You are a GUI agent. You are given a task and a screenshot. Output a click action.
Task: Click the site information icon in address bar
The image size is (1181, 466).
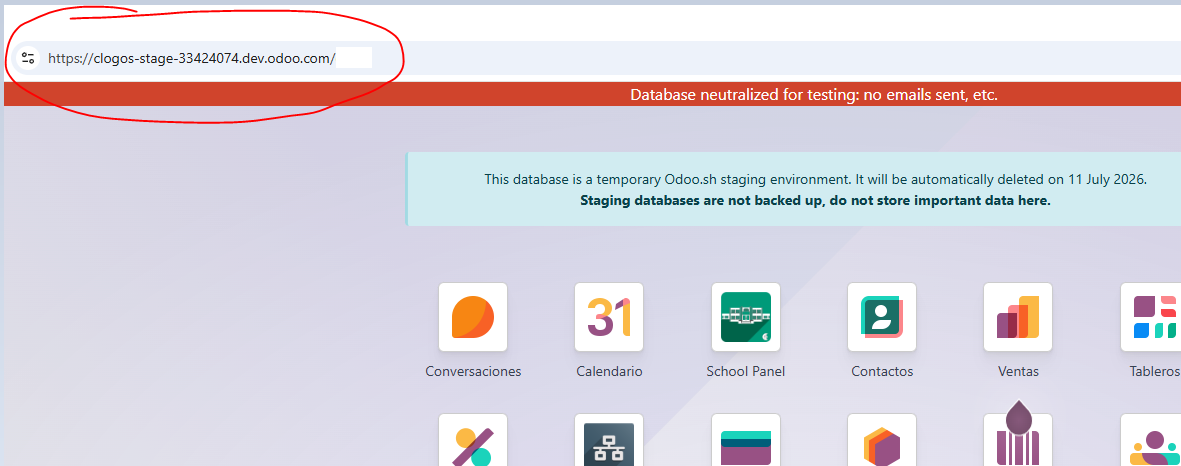29,58
